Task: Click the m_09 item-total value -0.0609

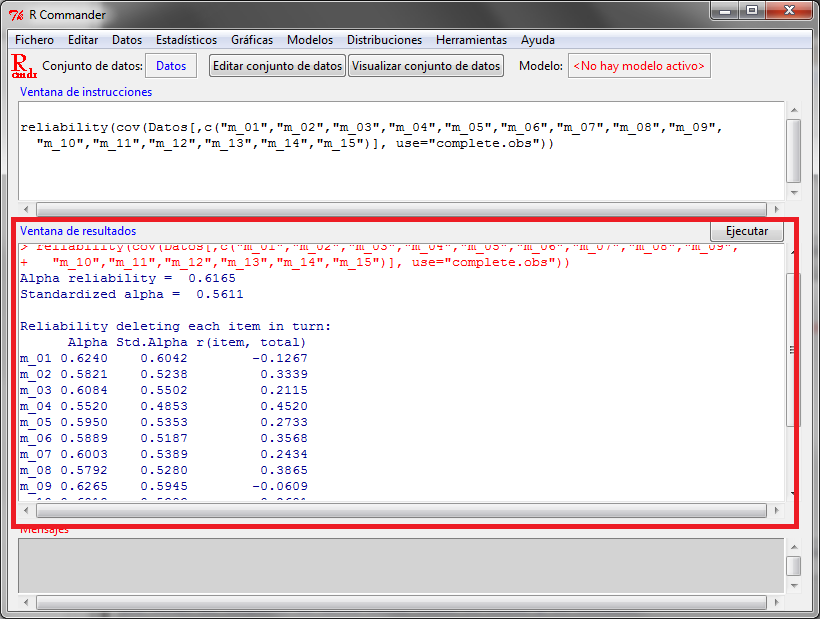Action: (x=280, y=486)
